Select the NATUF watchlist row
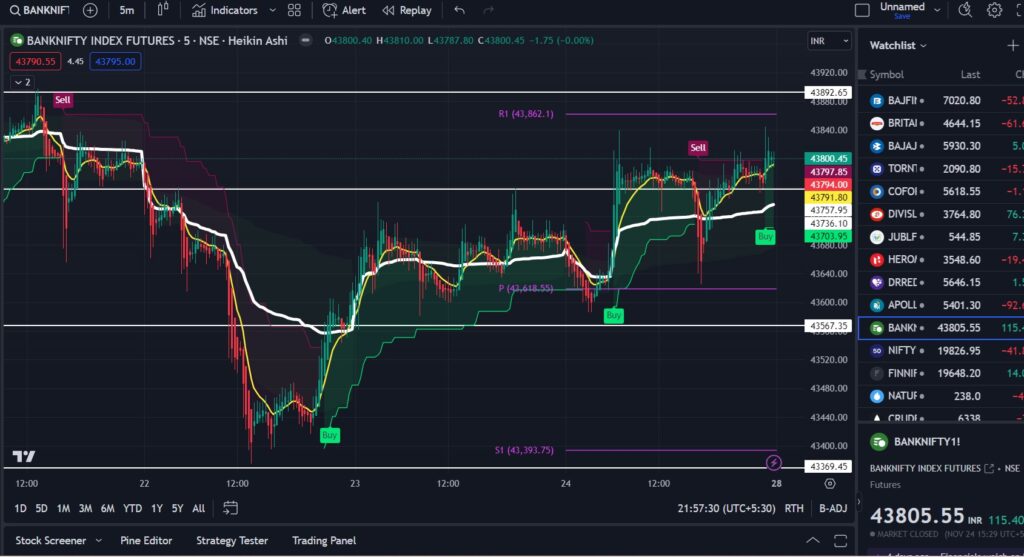1024x557 pixels. tap(940, 396)
